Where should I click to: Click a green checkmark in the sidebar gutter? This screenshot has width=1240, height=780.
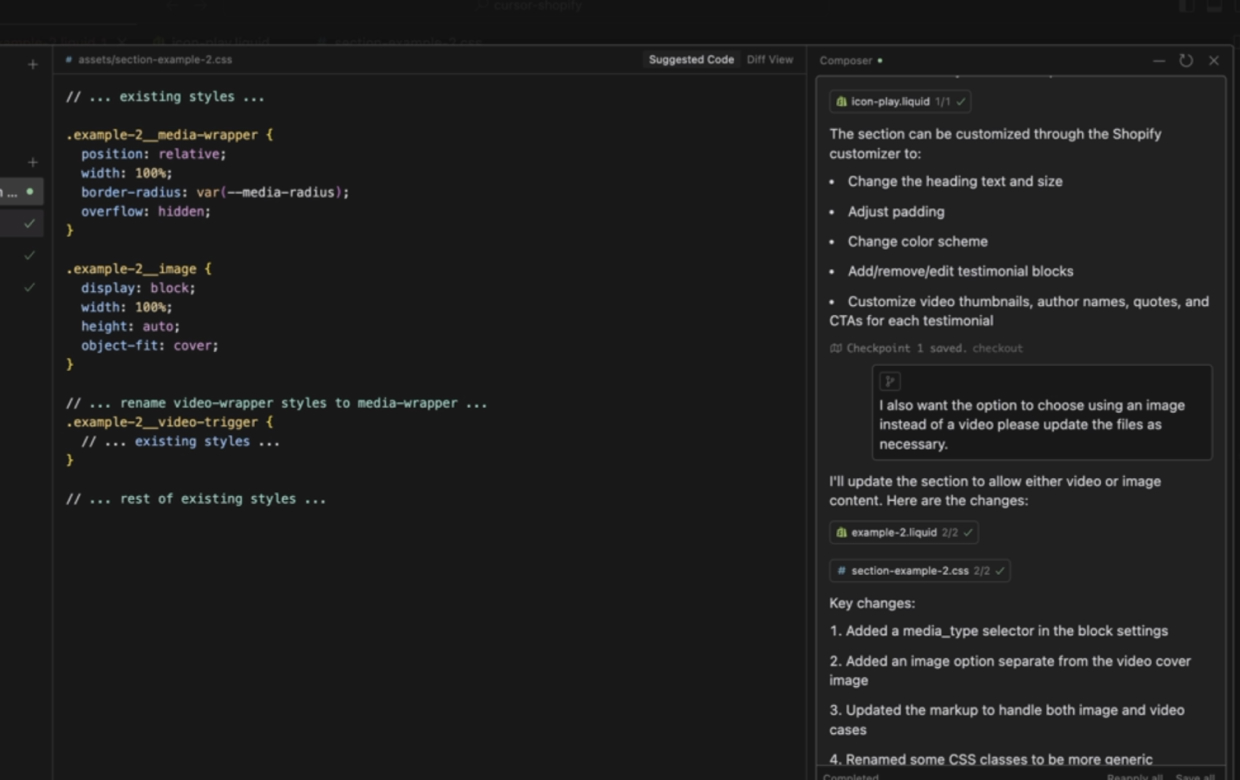click(30, 224)
